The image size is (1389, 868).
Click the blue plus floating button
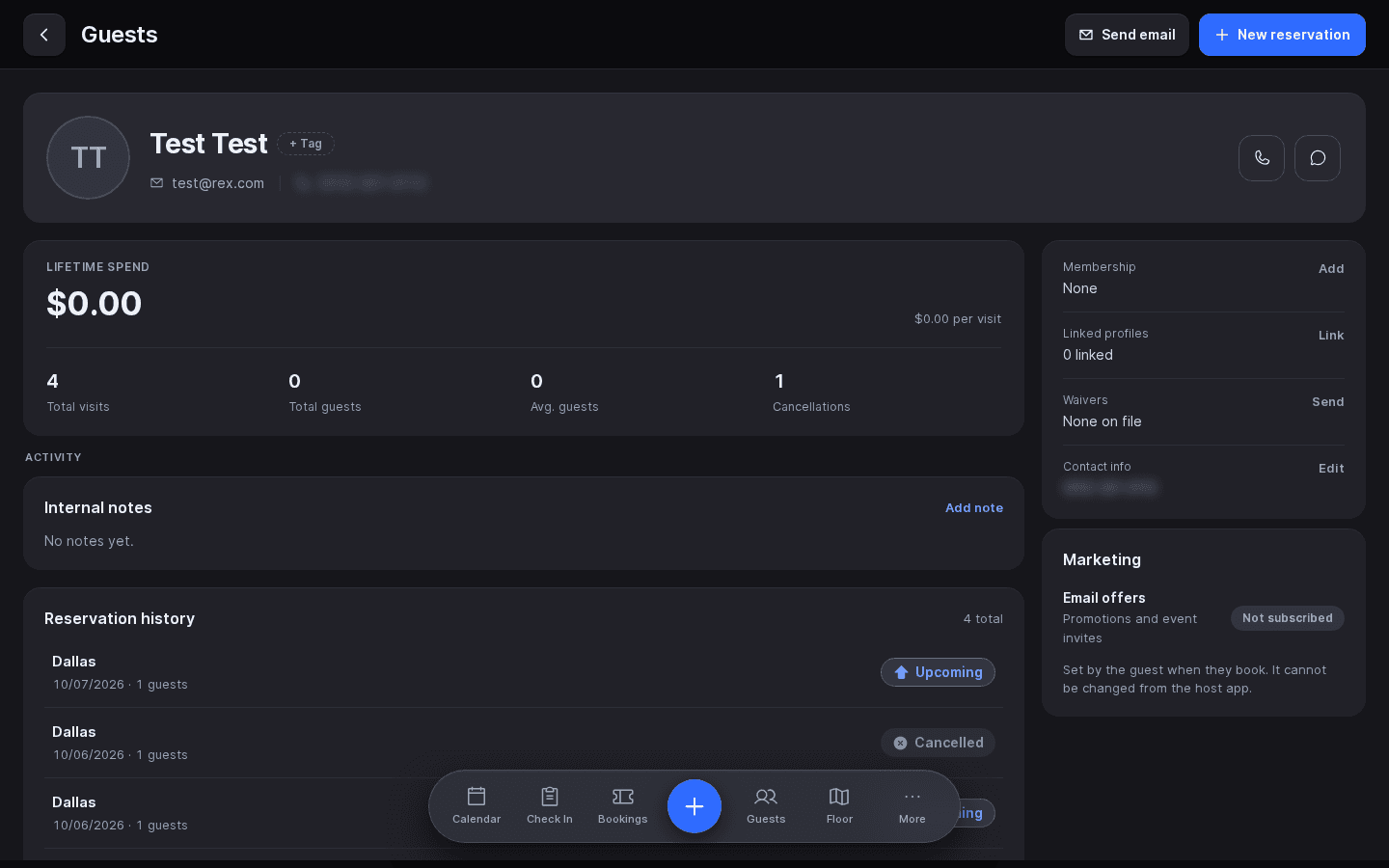(694, 806)
